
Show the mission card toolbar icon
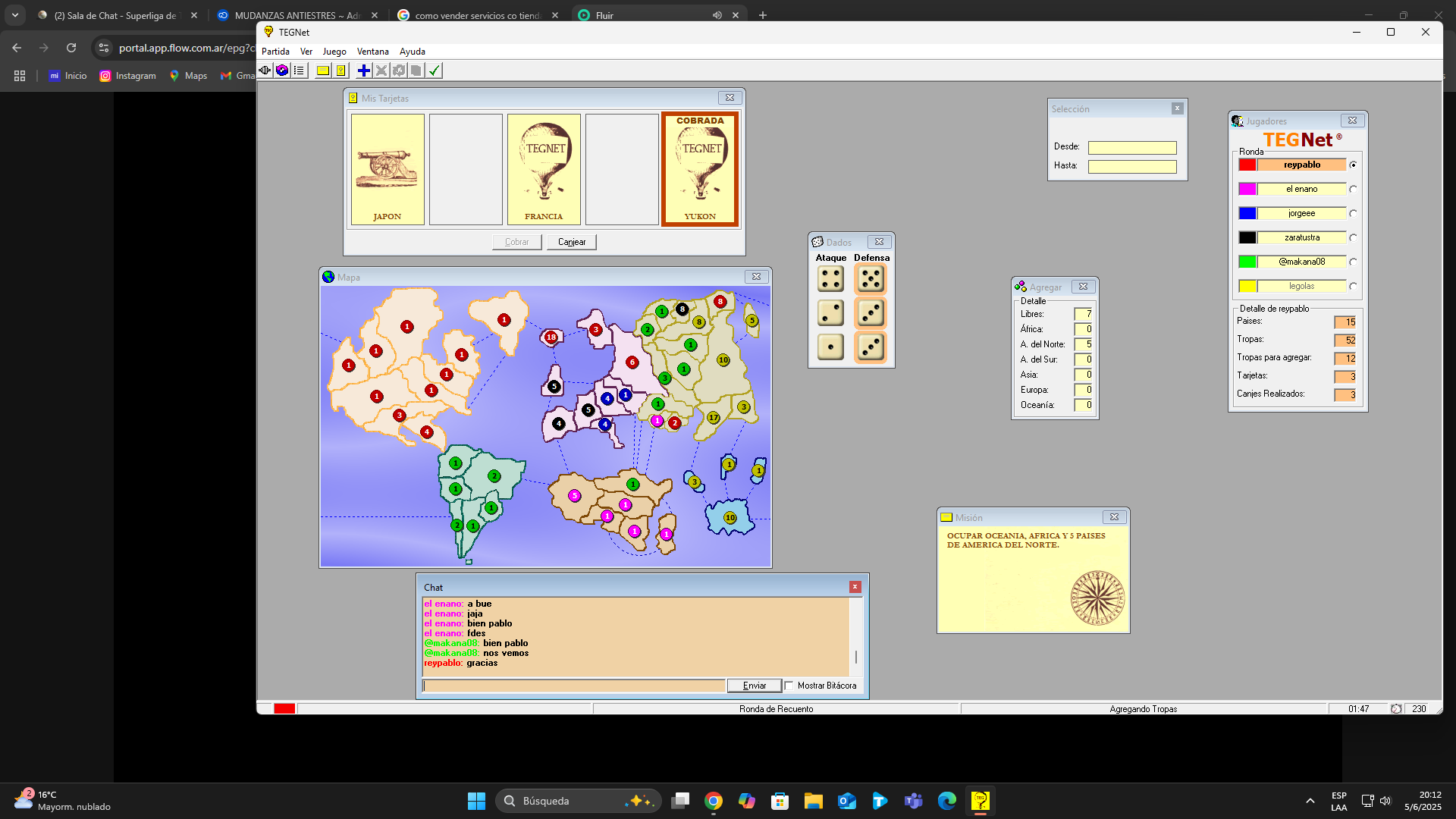pos(323,71)
